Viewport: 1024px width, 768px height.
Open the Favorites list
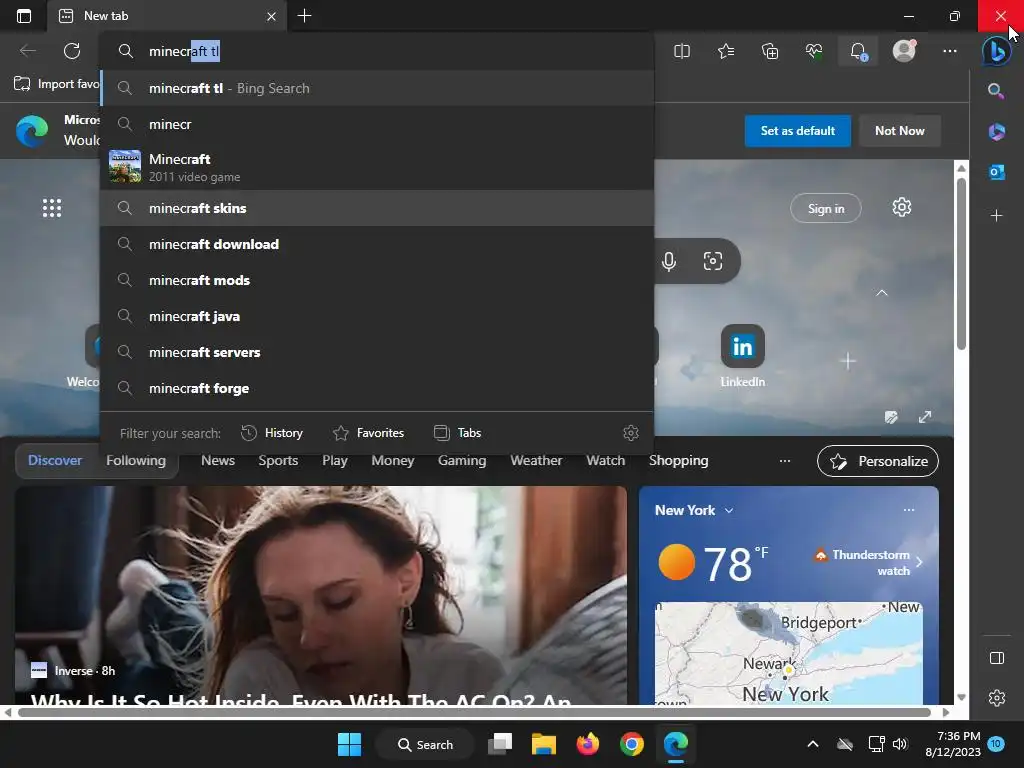[x=726, y=51]
